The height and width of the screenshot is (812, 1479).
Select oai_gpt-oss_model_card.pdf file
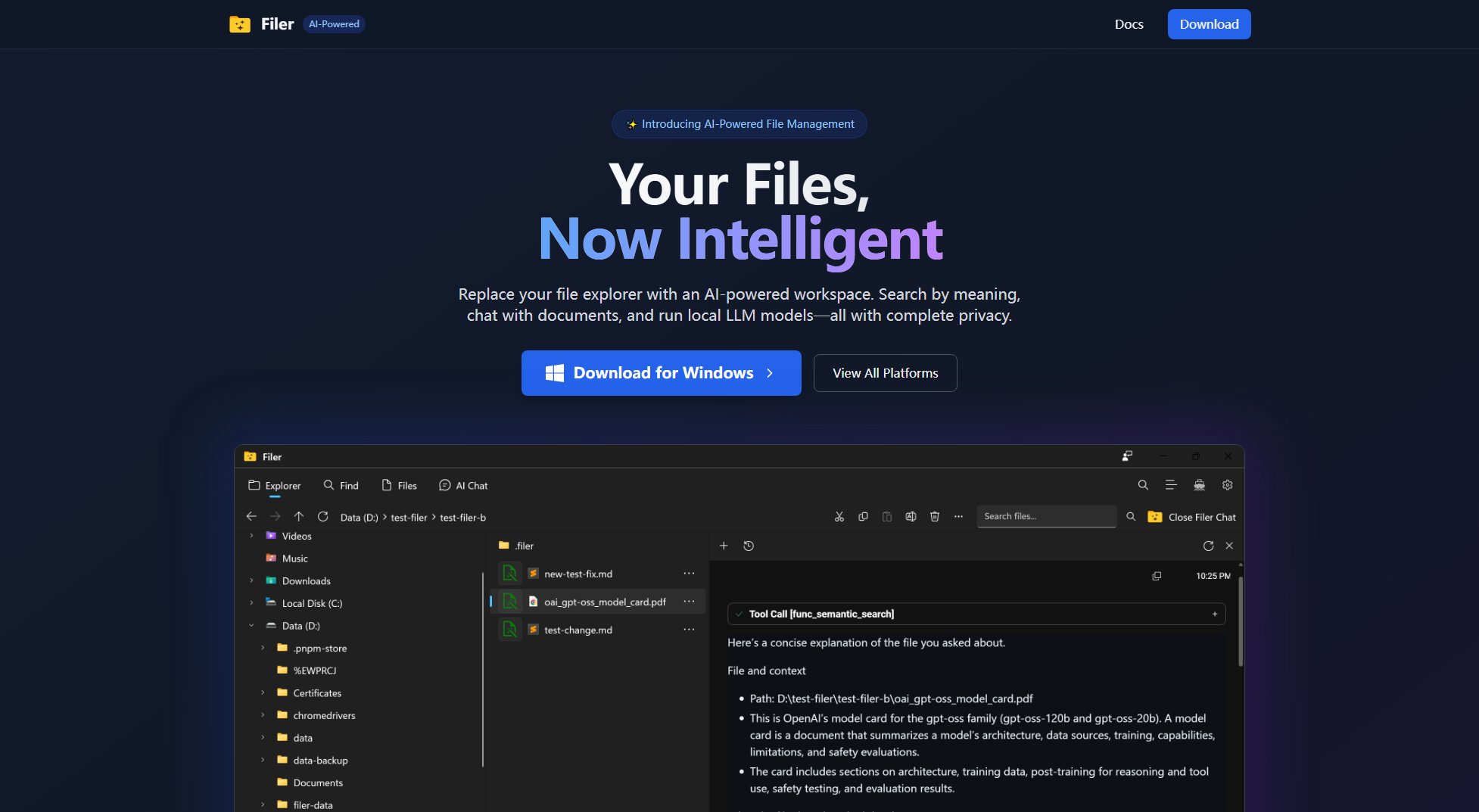[605, 602]
